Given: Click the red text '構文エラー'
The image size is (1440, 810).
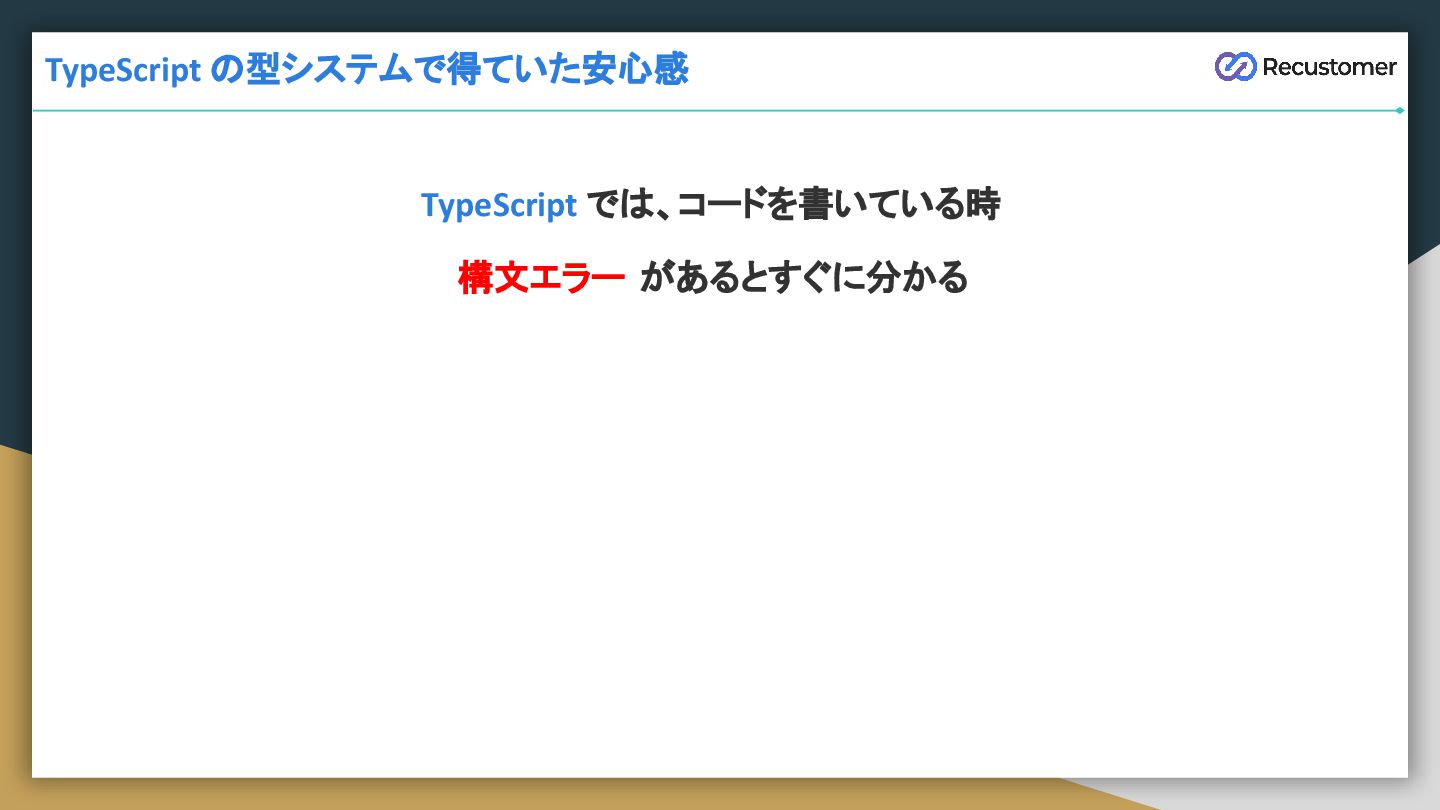Looking at the screenshot, I should pyautogui.click(x=542, y=277).
